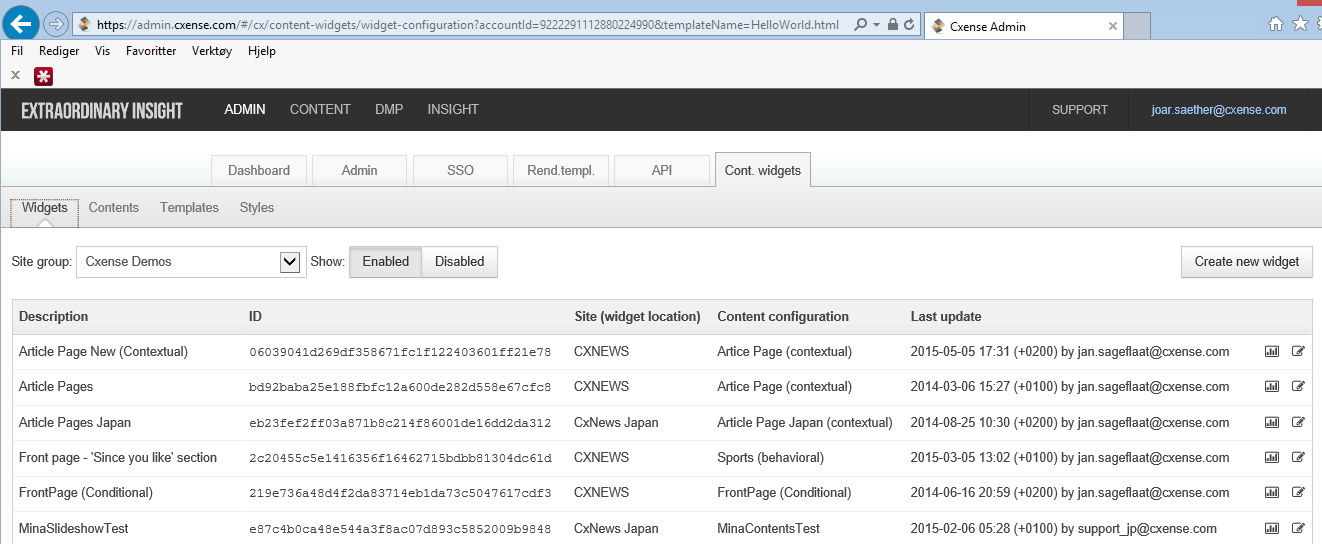
Task: Open the Site group dropdown
Action: coord(191,262)
